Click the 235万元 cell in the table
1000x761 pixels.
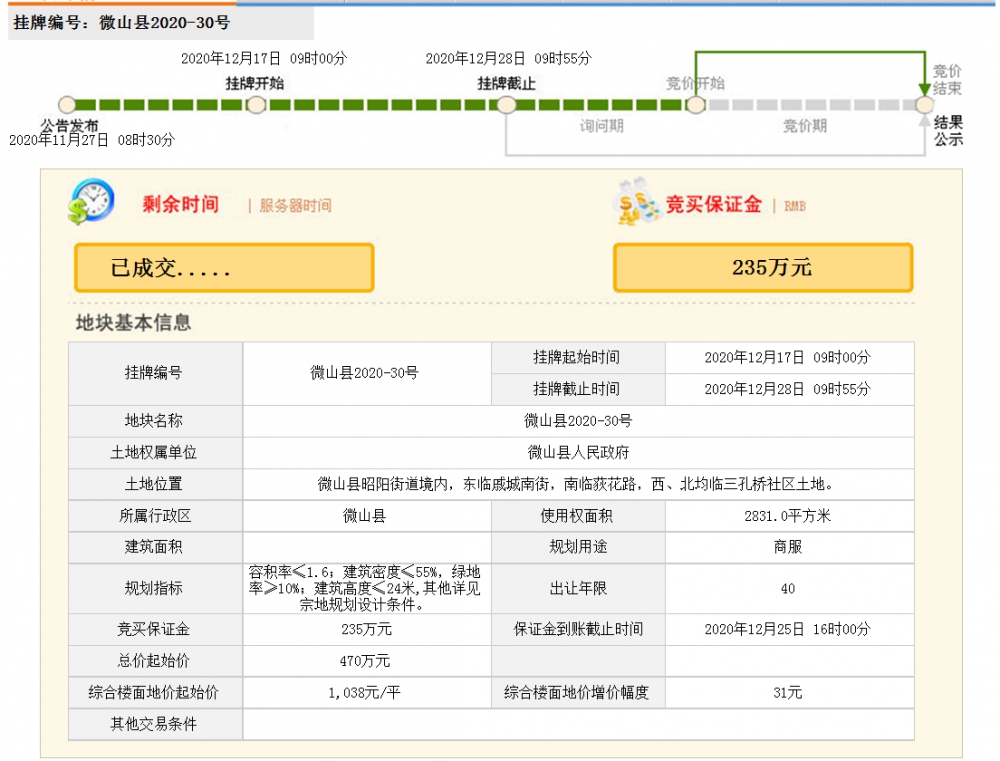coord(367,630)
